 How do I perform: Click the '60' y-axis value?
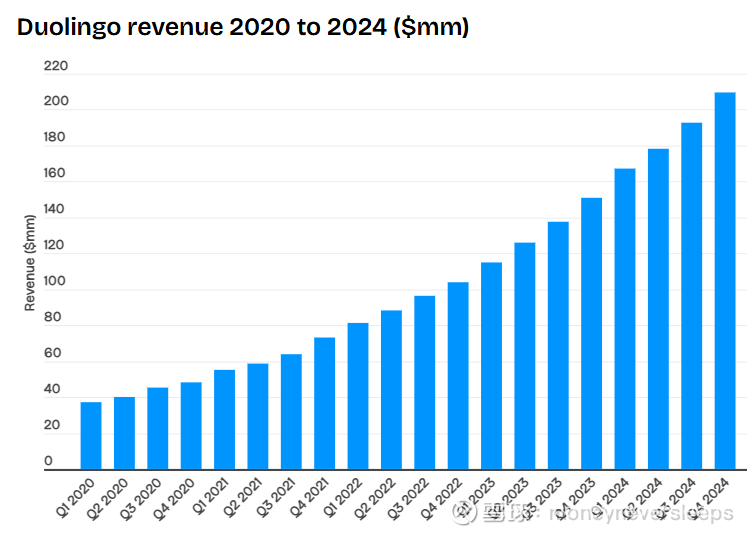tap(52, 353)
